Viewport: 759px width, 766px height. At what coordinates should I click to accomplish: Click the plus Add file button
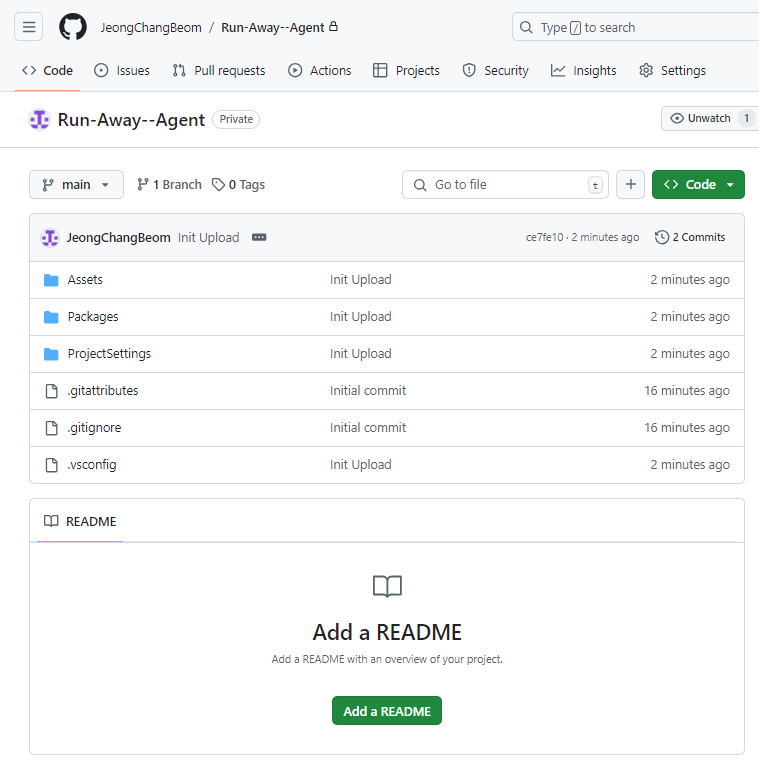pyautogui.click(x=631, y=185)
